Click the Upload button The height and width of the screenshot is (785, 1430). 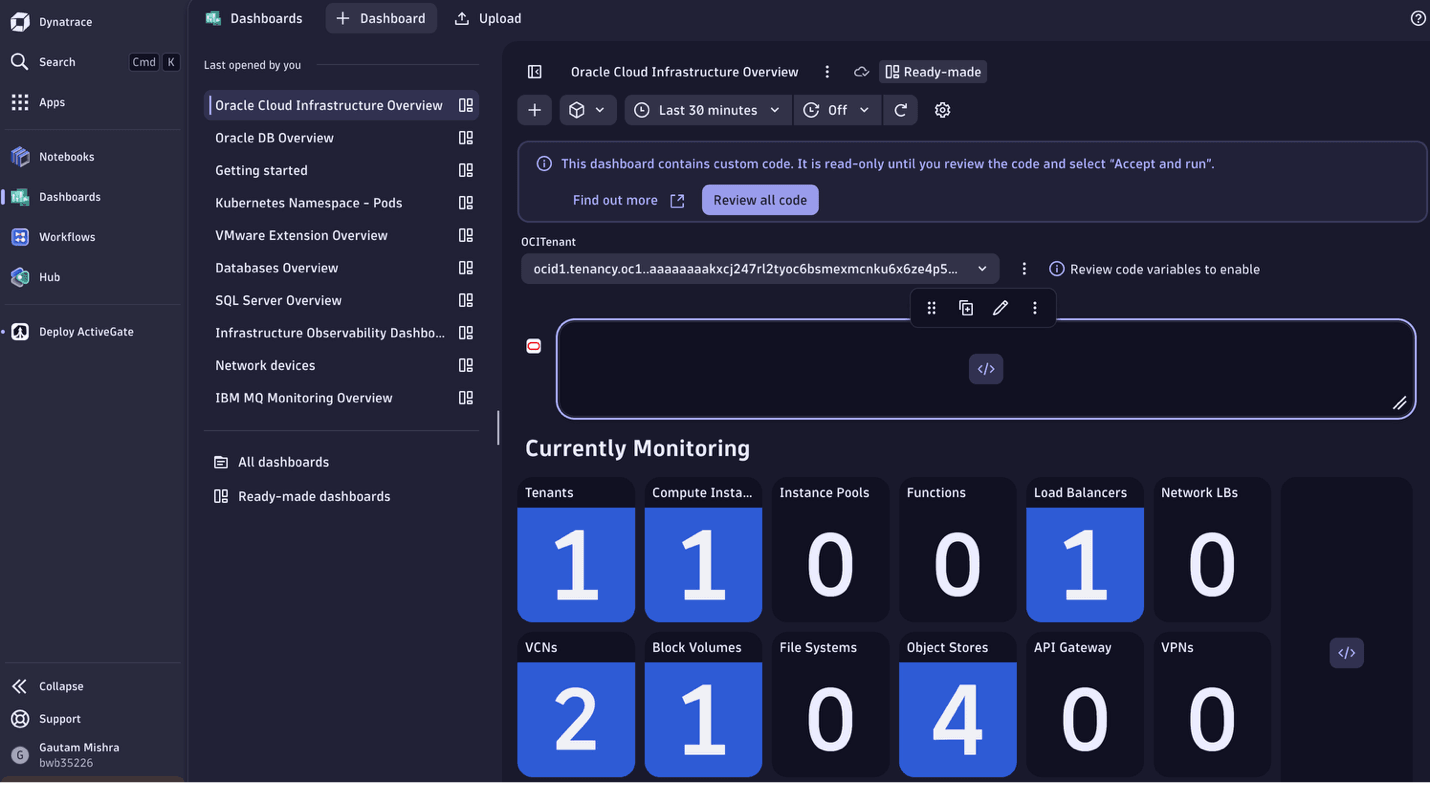click(488, 18)
